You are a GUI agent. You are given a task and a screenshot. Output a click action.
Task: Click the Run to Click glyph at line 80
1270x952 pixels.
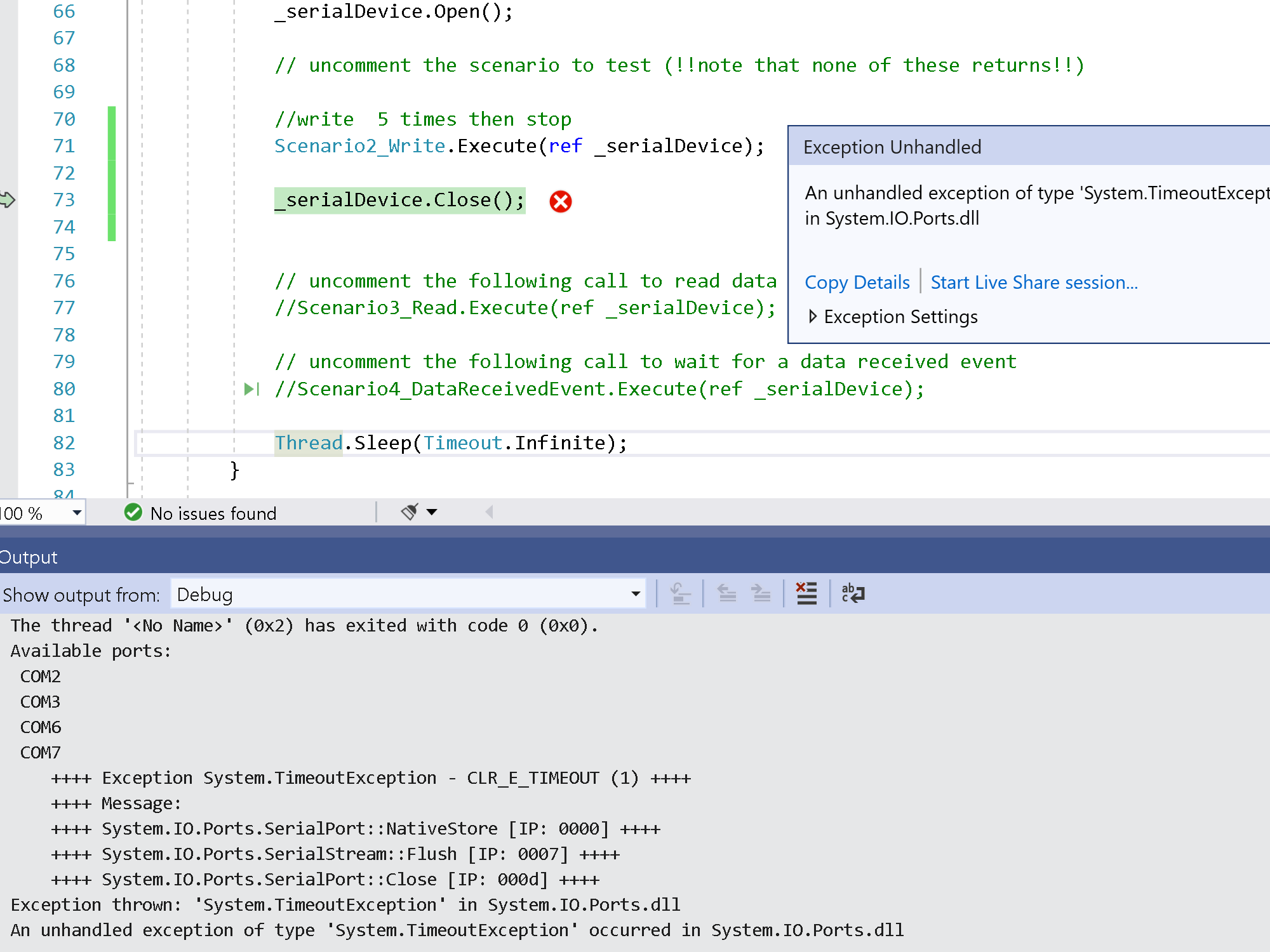click(x=252, y=389)
